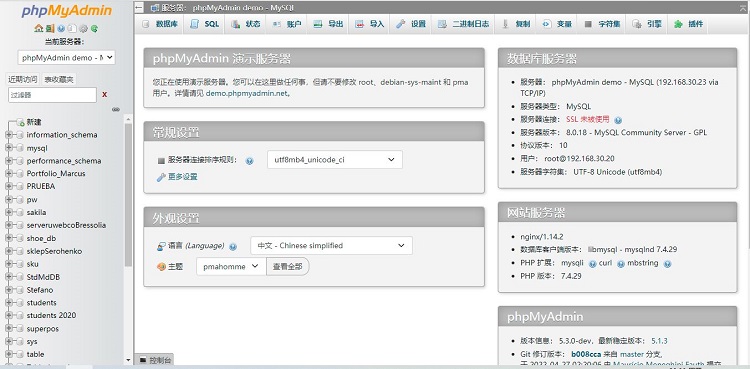Open the 字符集 tab
The height and width of the screenshot is (369, 750).
(602, 24)
